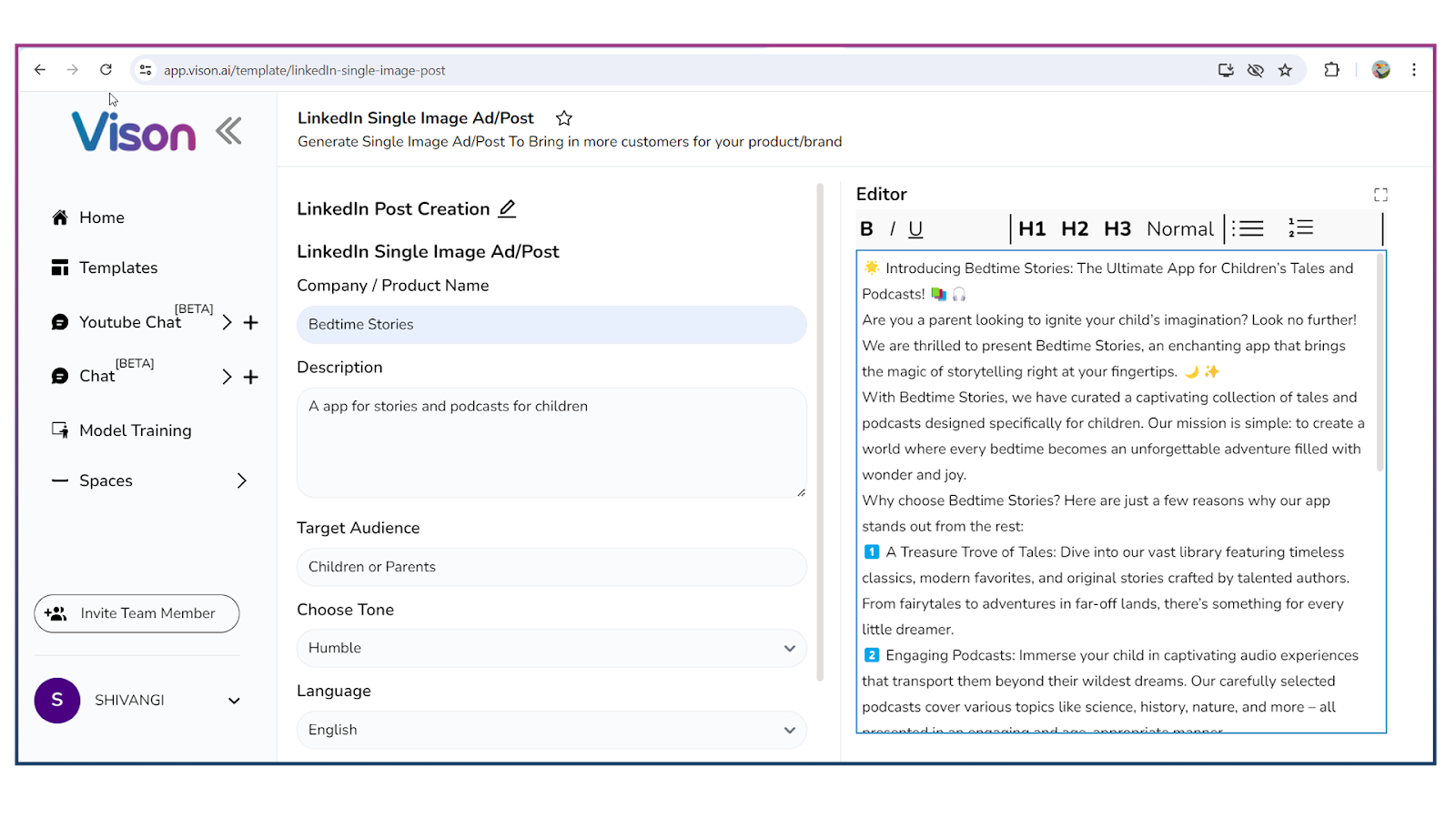
Task: Open the Language dropdown
Action: (x=551, y=730)
